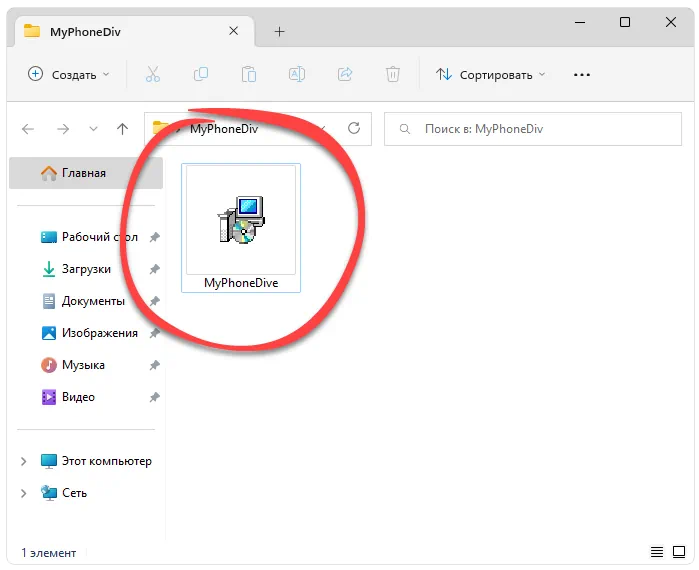Unpin Загрузки using its pin icon
Viewport: 699px width, 570px height.
(x=154, y=269)
